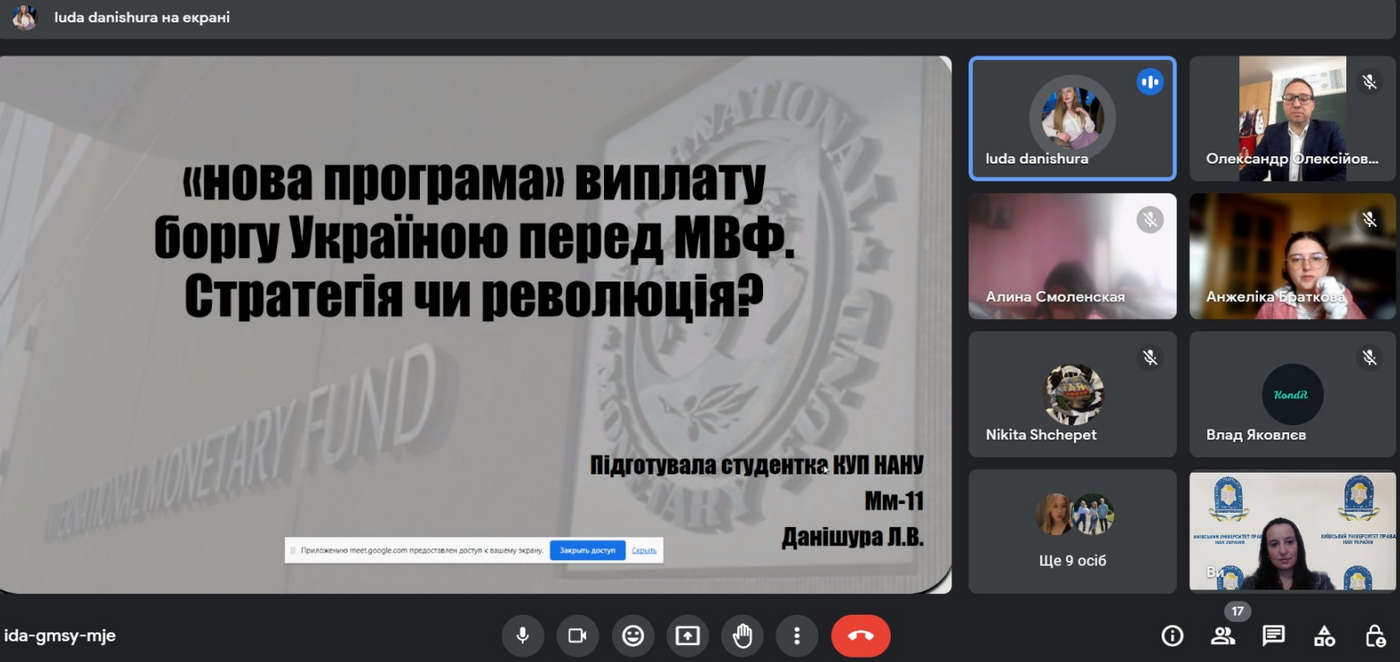Image resolution: width=1400 pixels, height=662 pixels.
Task: Open the three-dot more options menu
Action: coord(797,635)
